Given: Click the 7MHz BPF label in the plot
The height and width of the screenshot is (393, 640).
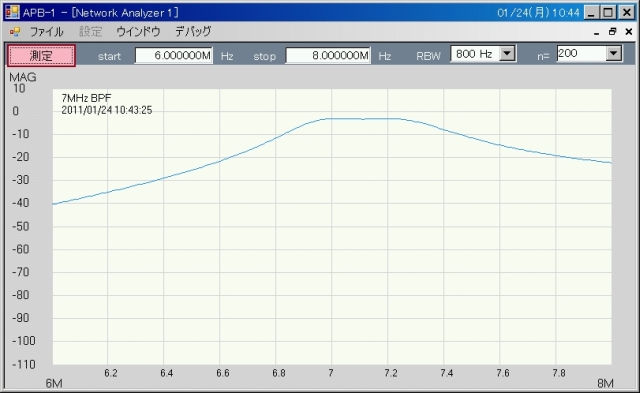Looking at the screenshot, I should pos(86,98).
